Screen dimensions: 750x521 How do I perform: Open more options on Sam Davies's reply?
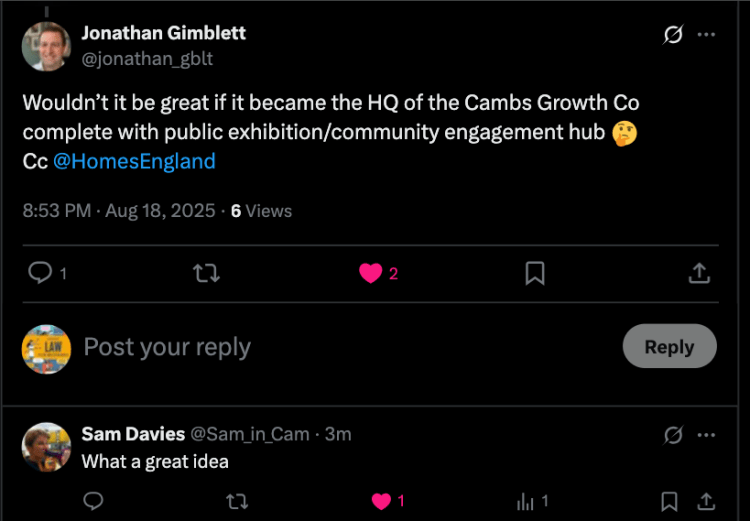click(706, 435)
